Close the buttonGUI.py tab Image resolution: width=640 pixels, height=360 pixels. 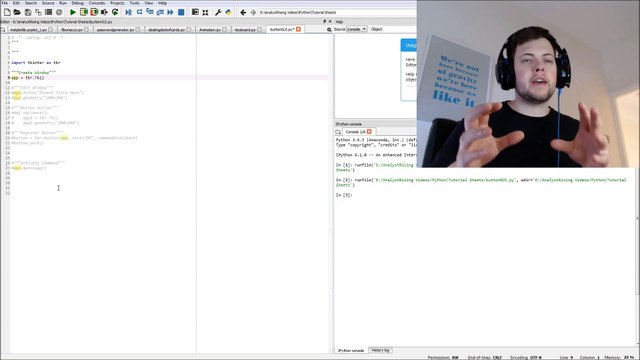[298, 29]
